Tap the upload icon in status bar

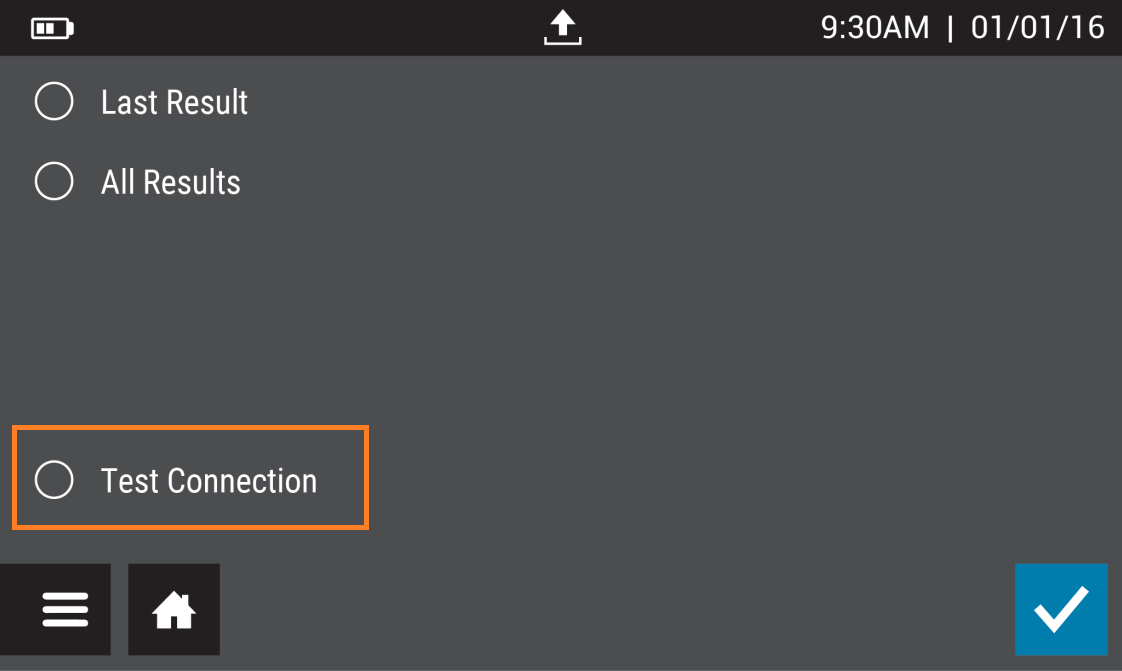coord(563,27)
